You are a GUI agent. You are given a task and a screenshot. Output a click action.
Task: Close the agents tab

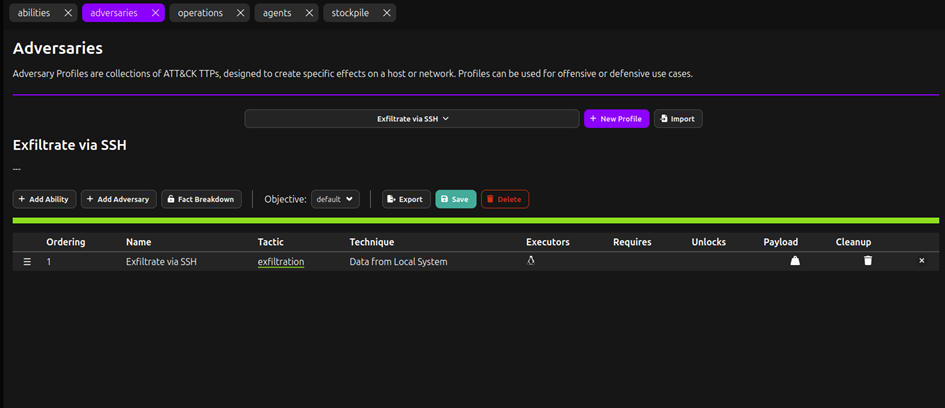(x=308, y=13)
